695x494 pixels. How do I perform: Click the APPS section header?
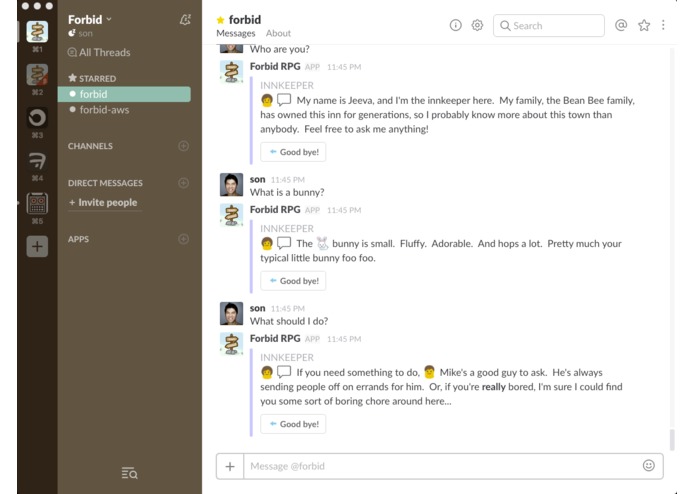[78, 239]
